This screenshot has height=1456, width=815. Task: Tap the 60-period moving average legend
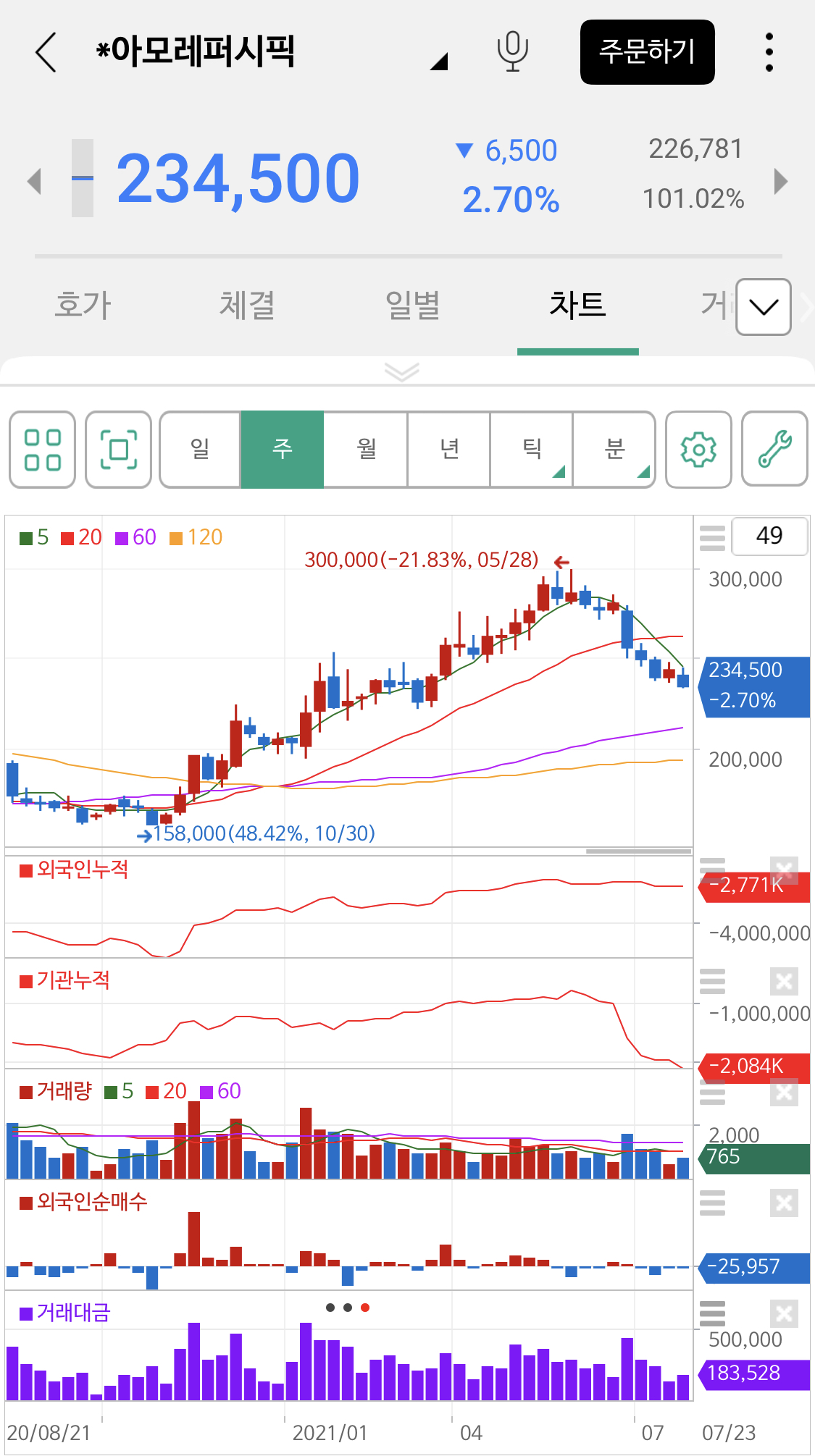(x=135, y=537)
